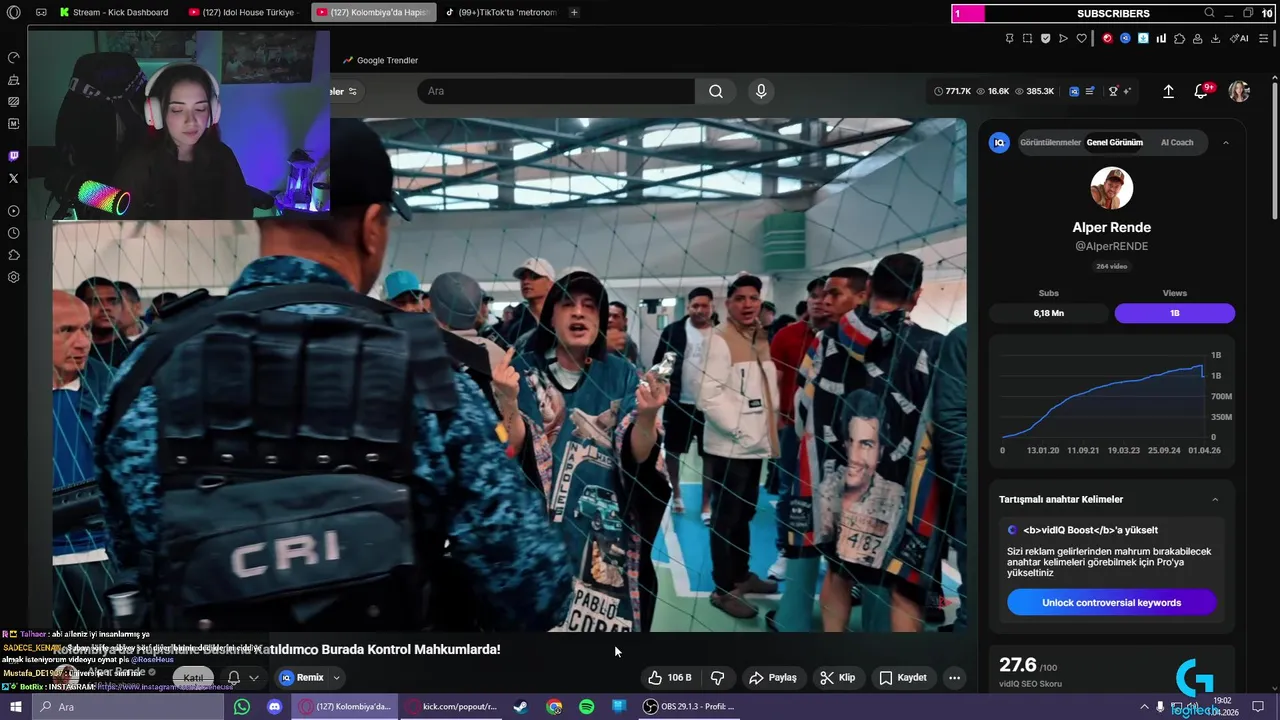1280x720 pixels.
Task: Like the video showing 106 B
Action: [x=669, y=677]
